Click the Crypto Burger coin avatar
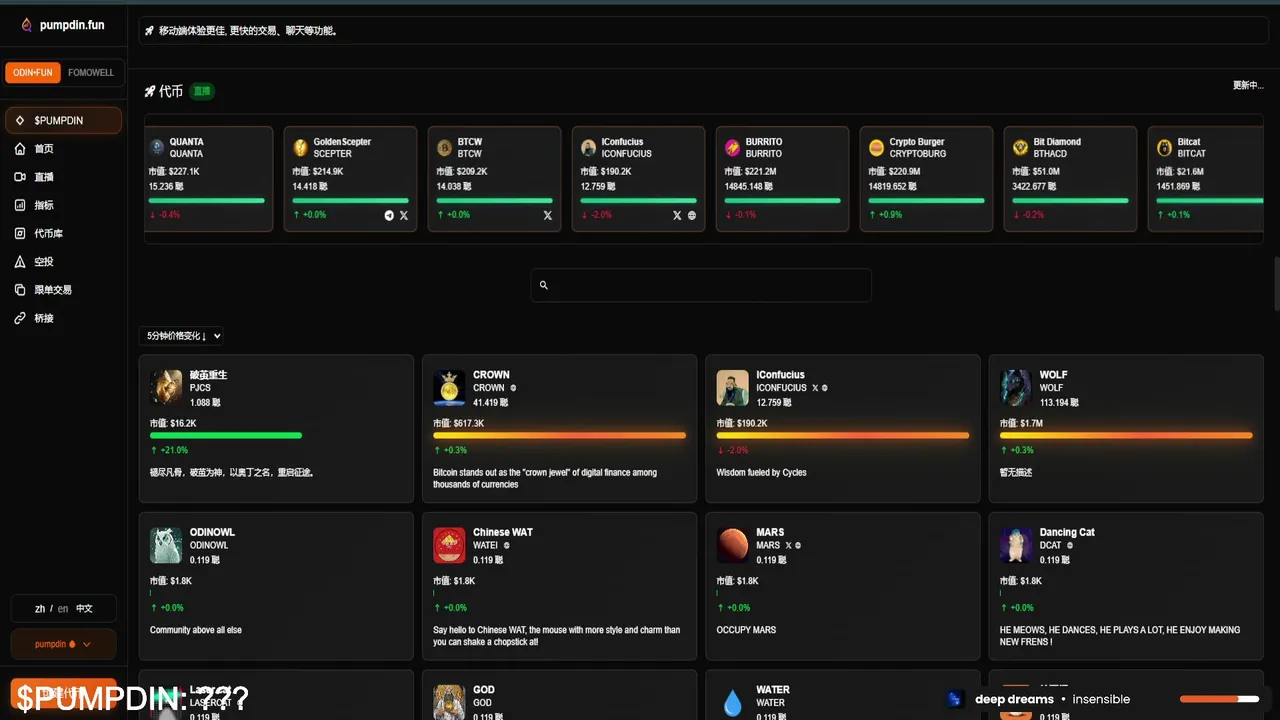1280x720 pixels. pyautogui.click(x=877, y=148)
